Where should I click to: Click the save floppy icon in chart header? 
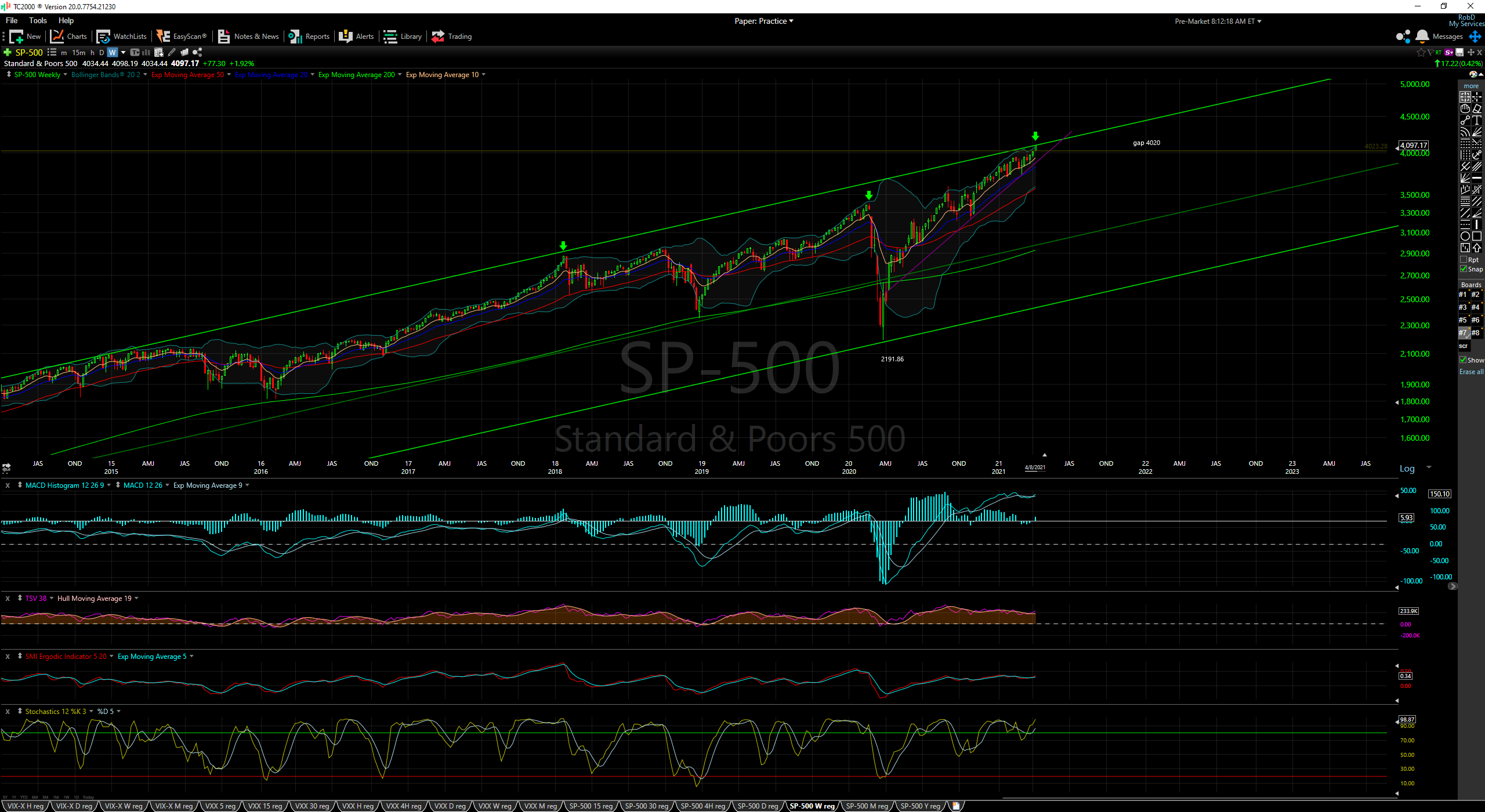[x=1459, y=52]
